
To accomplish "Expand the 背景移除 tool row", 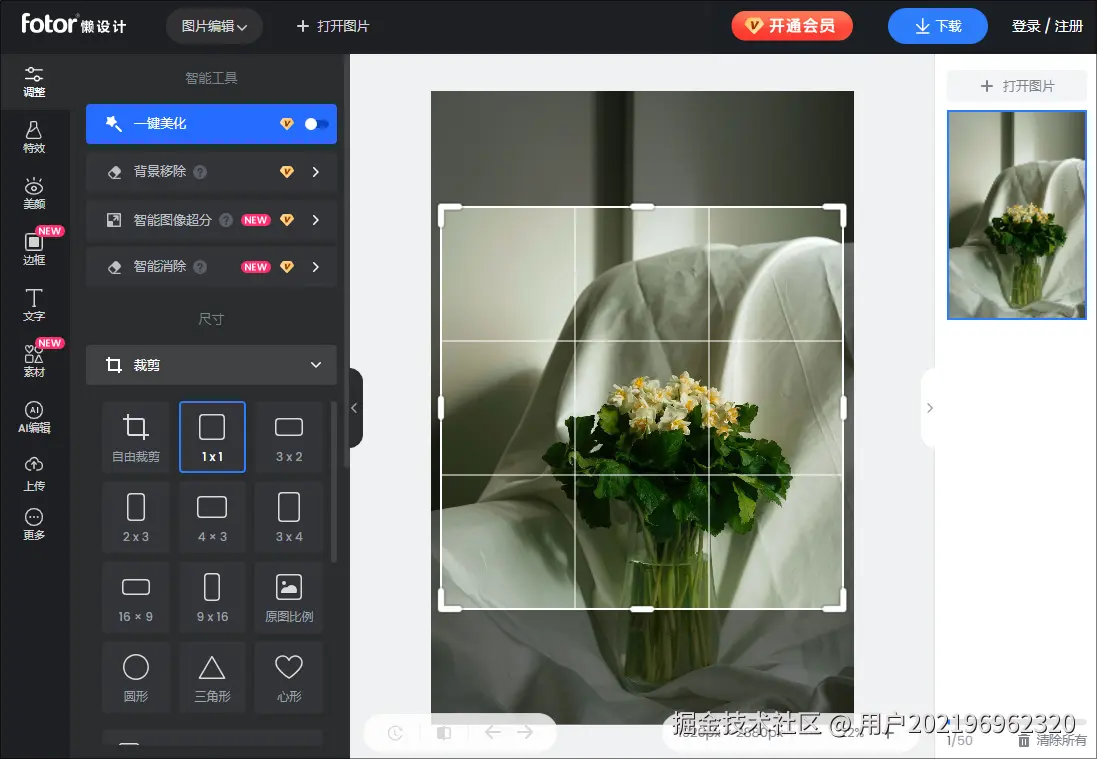I will (x=211, y=171).
